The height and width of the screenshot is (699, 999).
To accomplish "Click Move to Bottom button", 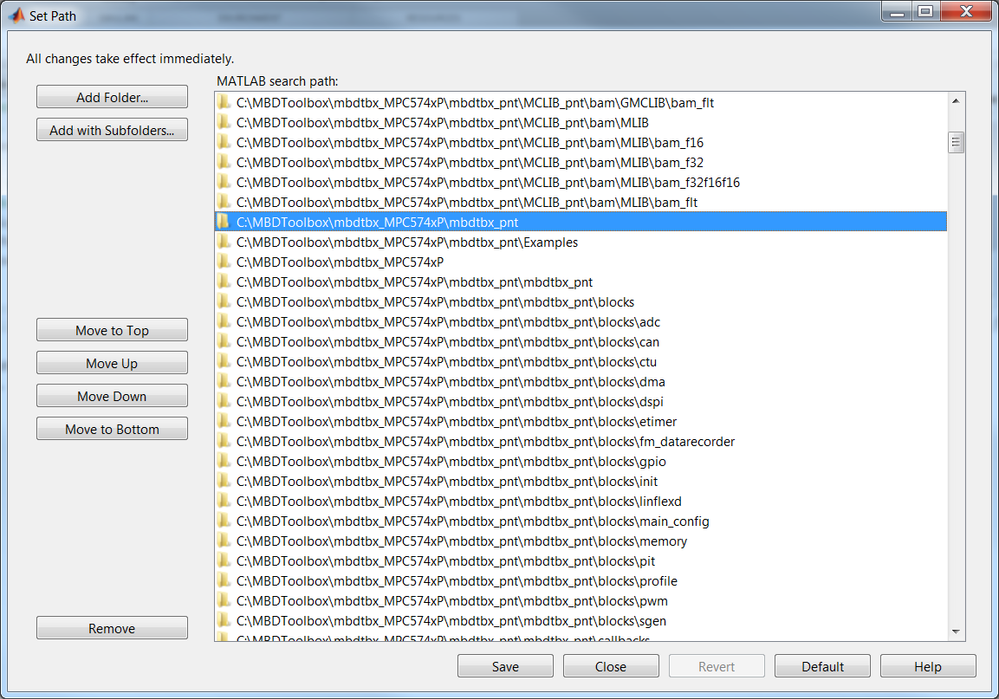I will [x=111, y=429].
